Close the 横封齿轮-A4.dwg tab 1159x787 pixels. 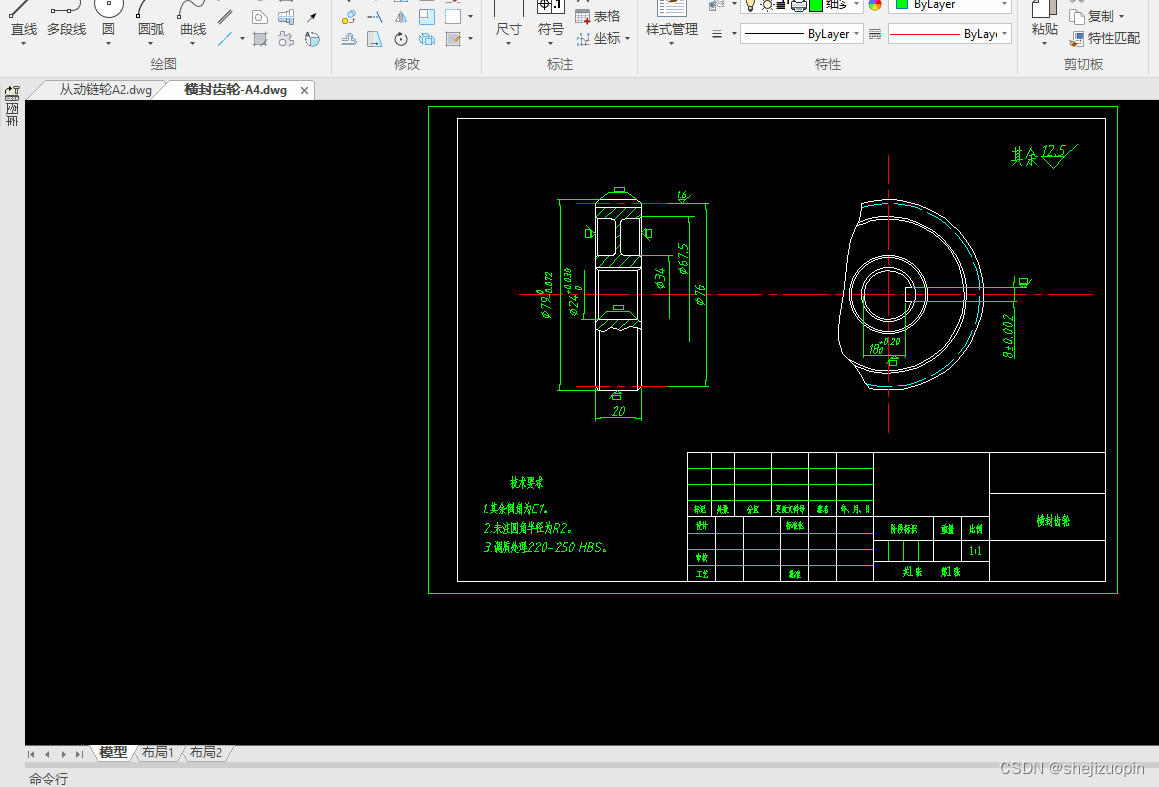[304, 90]
